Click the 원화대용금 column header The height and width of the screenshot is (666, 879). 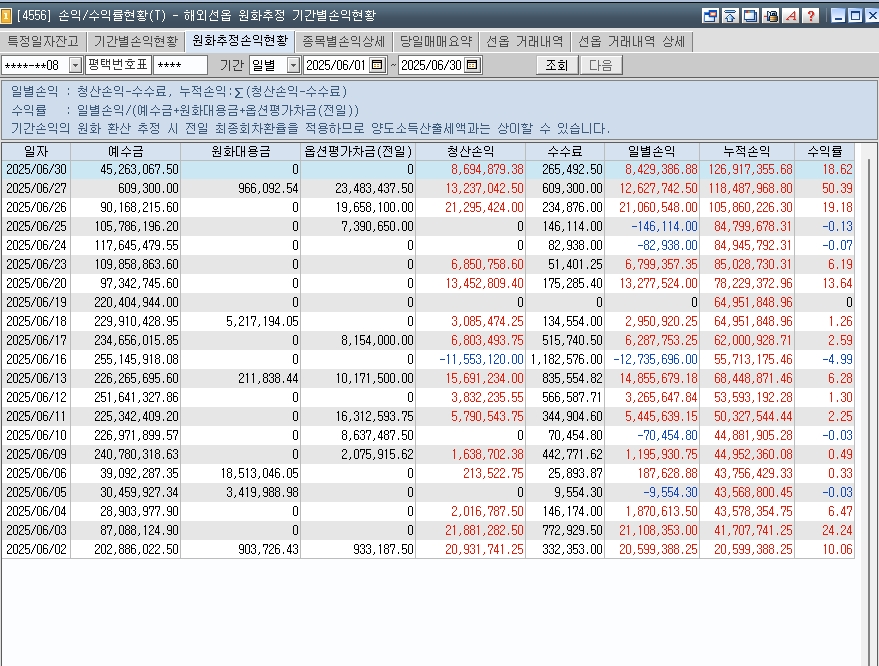click(x=240, y=151)
